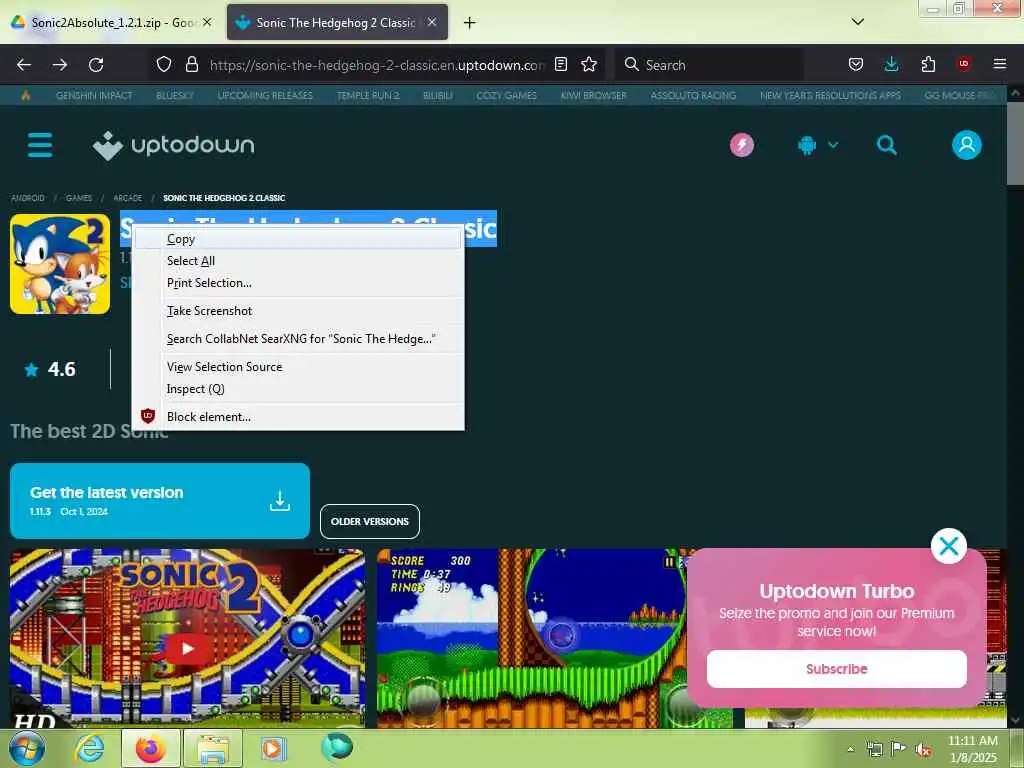Launch Internet Explorer from taskbar
This screenshot has height=768, width=1024.
point(89,748)
